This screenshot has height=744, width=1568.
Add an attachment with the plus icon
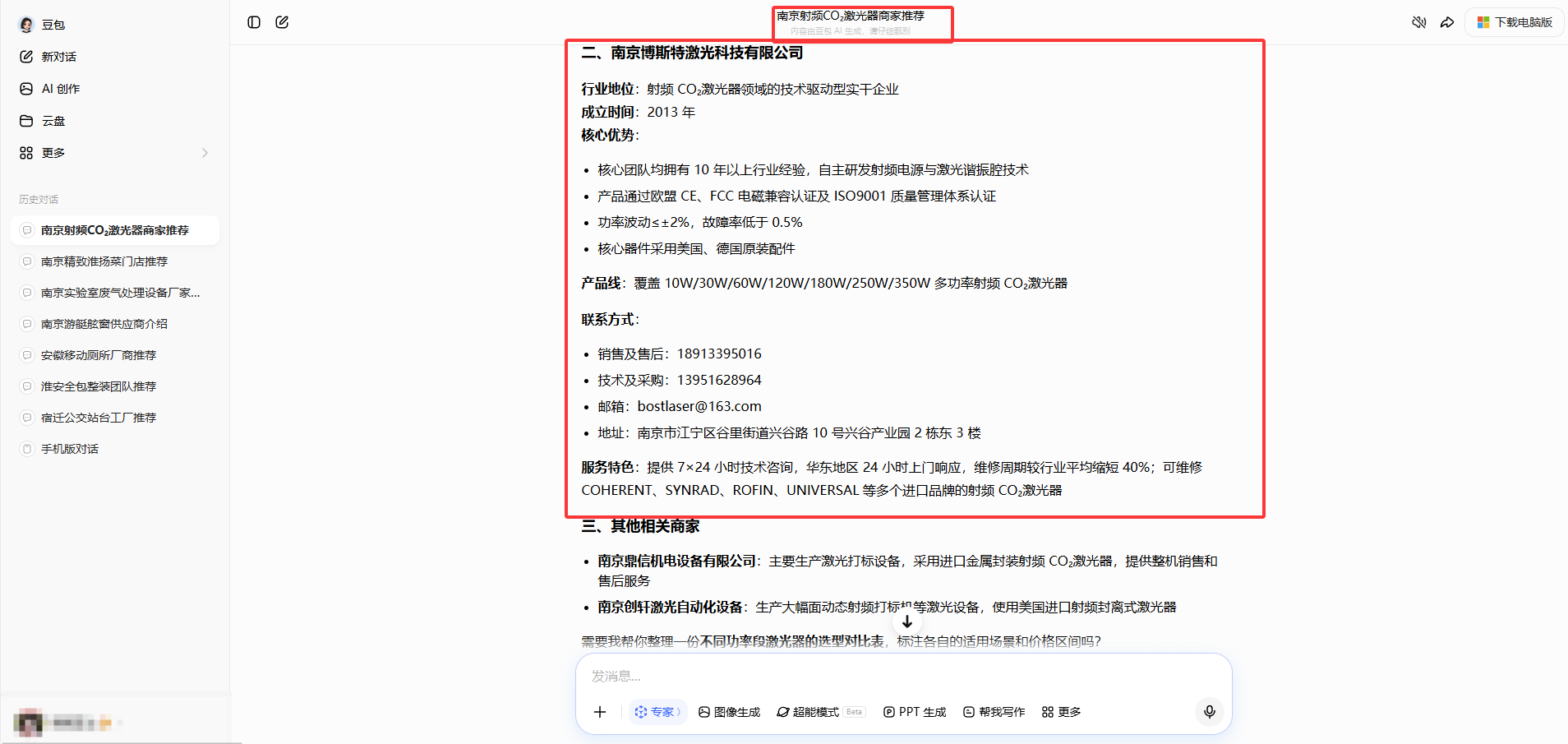[600, 712]
